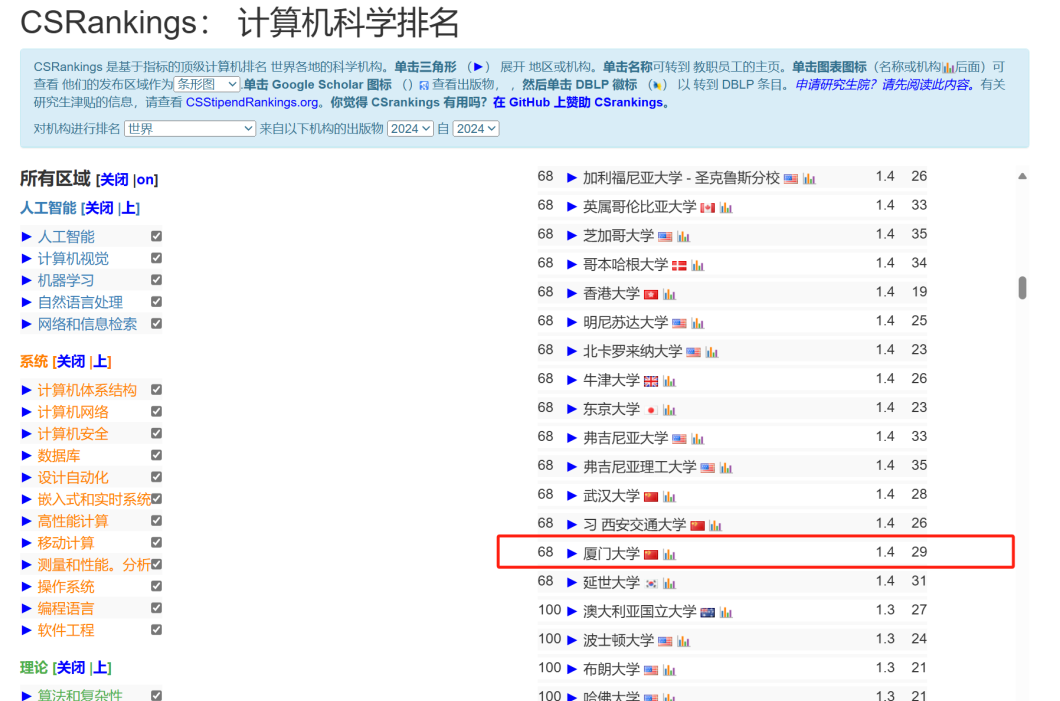Open the start year 2024 dropdown
Screen dimensions: 1060x701
(410, 128)
